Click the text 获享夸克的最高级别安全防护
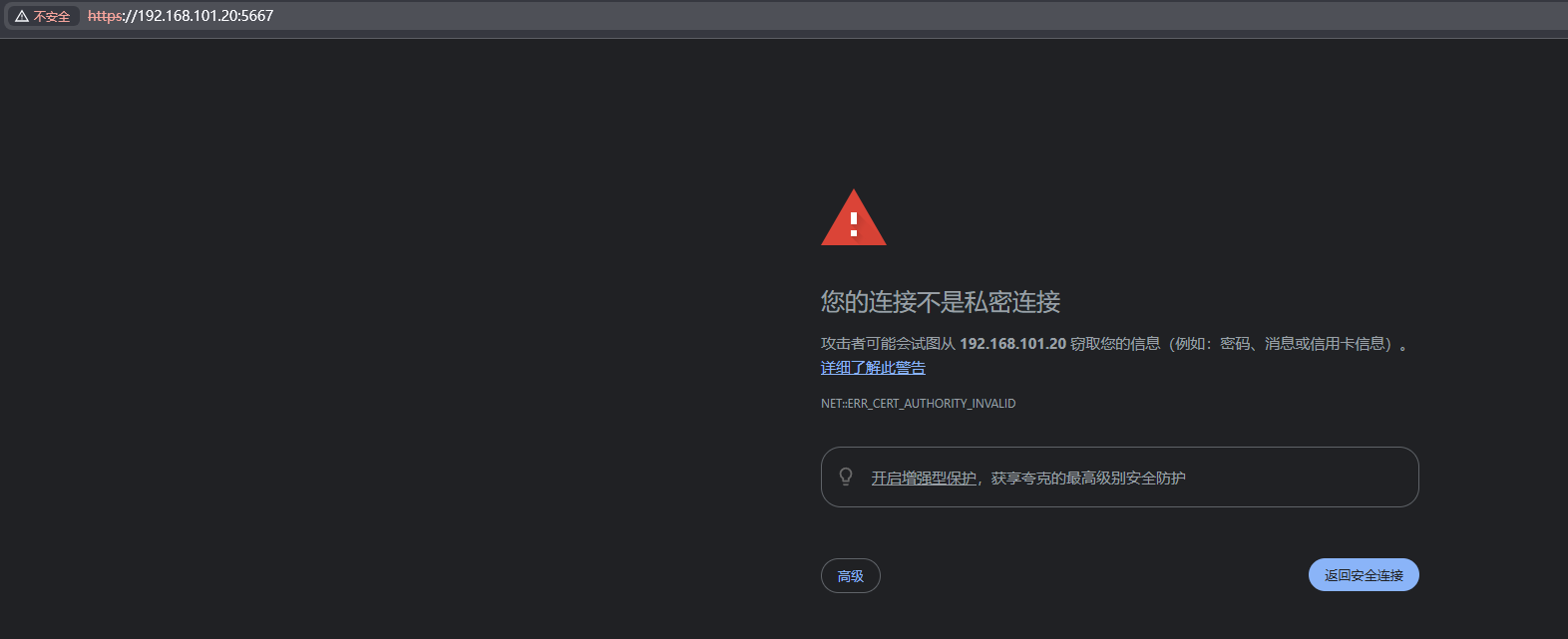Screen dimensions: 1568x639 tap(1088, 479)
